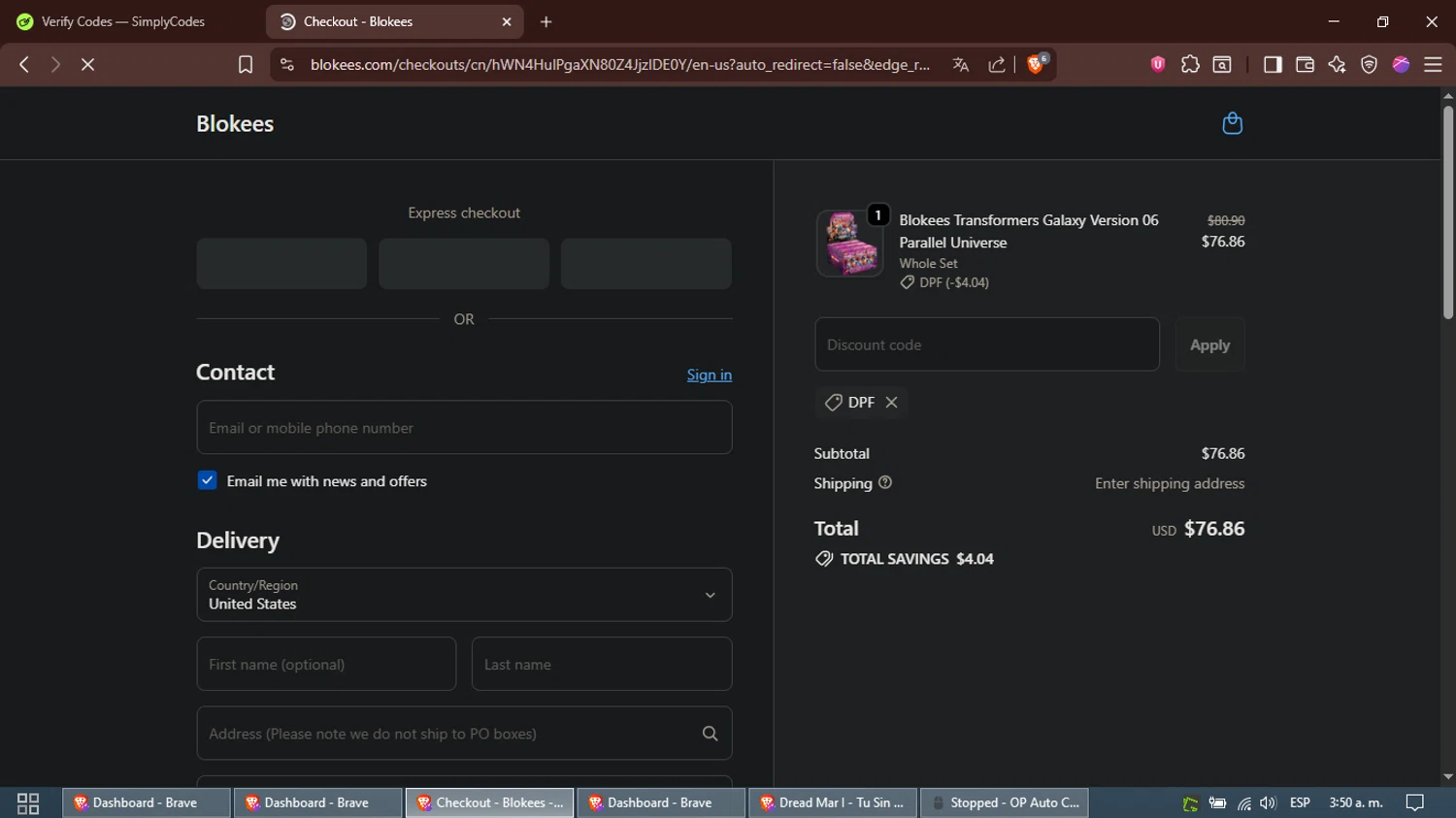
Task: Bookmark this checkout page
Action: click(x=246, y=64)
